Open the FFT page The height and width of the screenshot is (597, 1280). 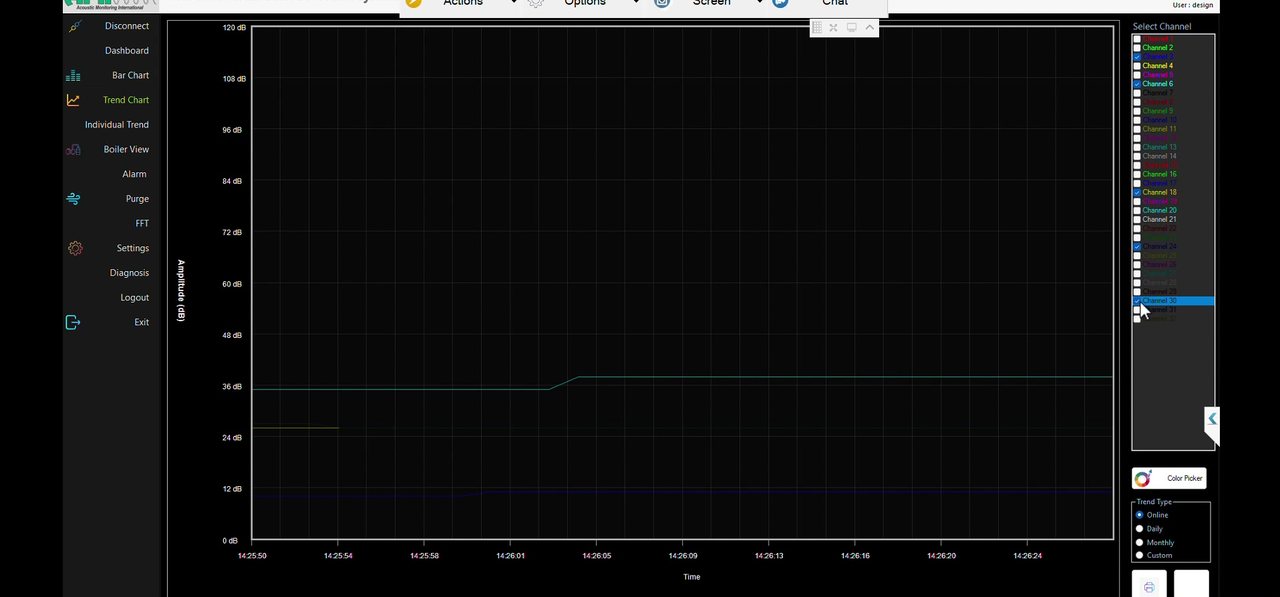click(142, 224)
